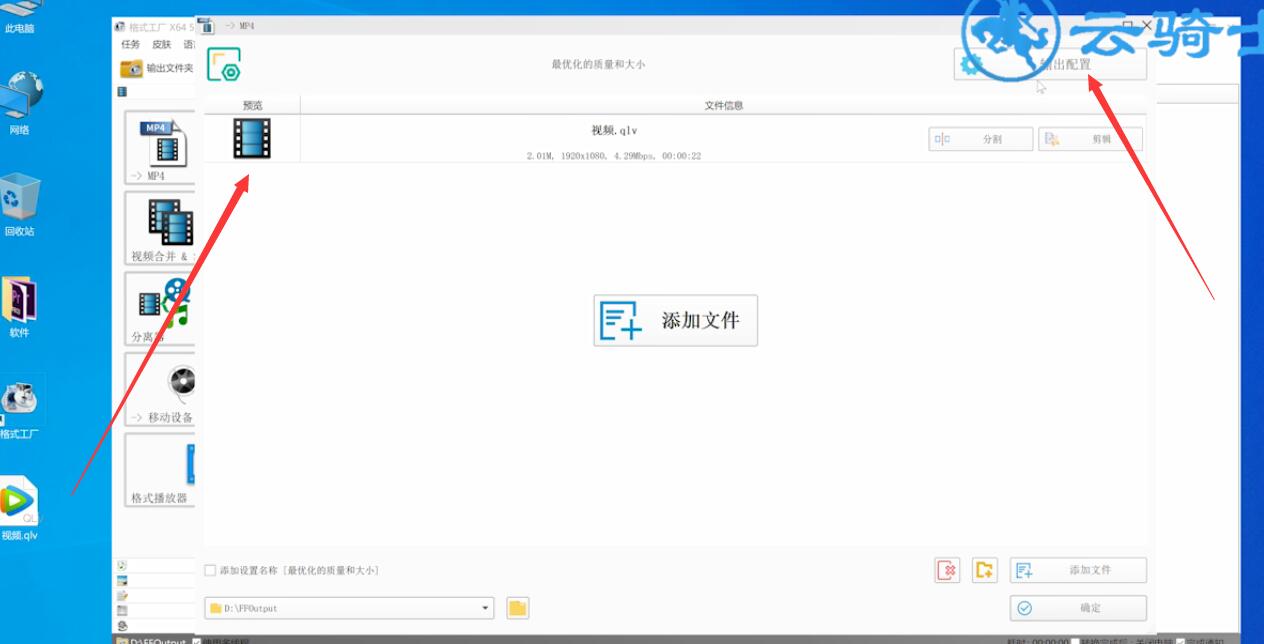Select the 视频.qlv desktop file

tap(20, 509)
